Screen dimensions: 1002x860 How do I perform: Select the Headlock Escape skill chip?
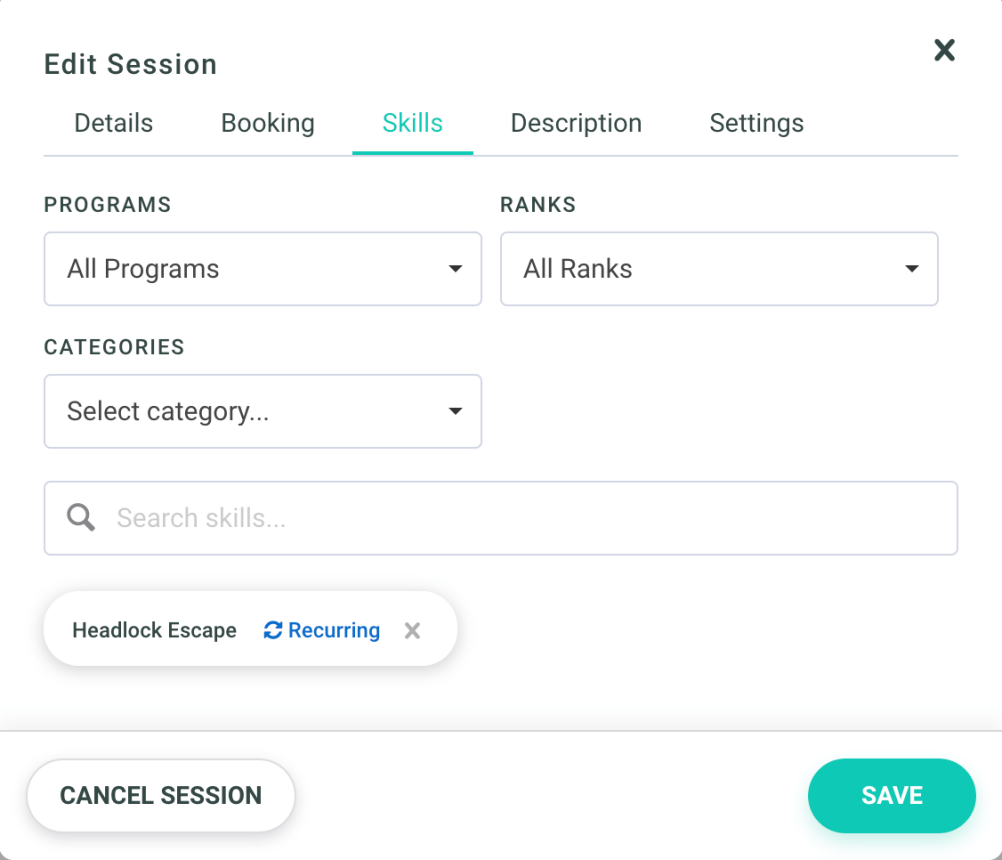pos(154,630)
